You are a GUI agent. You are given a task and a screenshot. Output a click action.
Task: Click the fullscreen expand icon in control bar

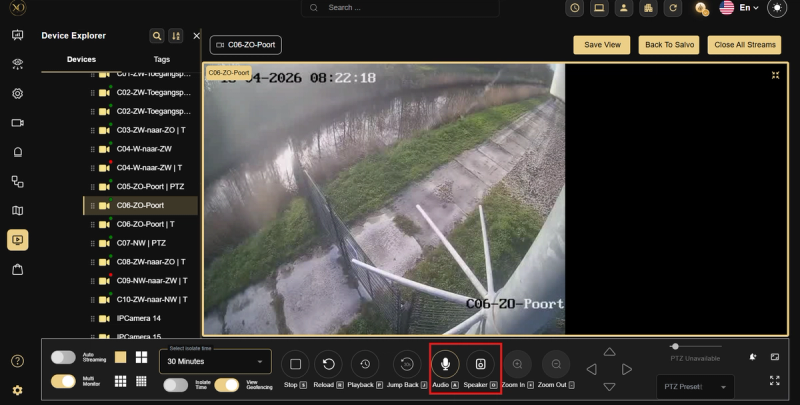pyautogui.click(x=774, y=381)
